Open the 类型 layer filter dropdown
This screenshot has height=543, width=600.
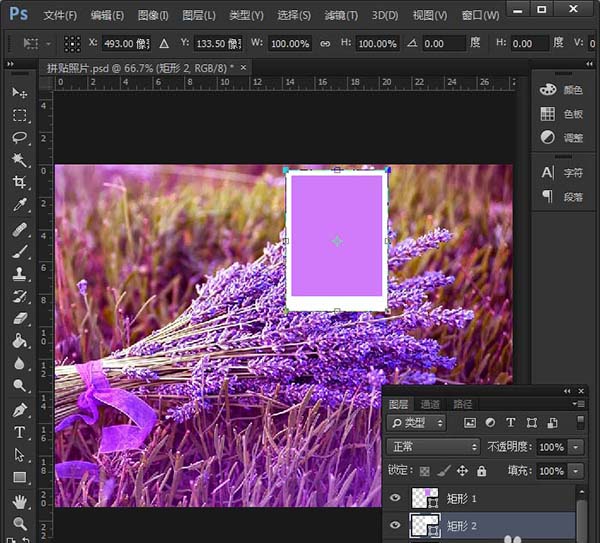416,423
